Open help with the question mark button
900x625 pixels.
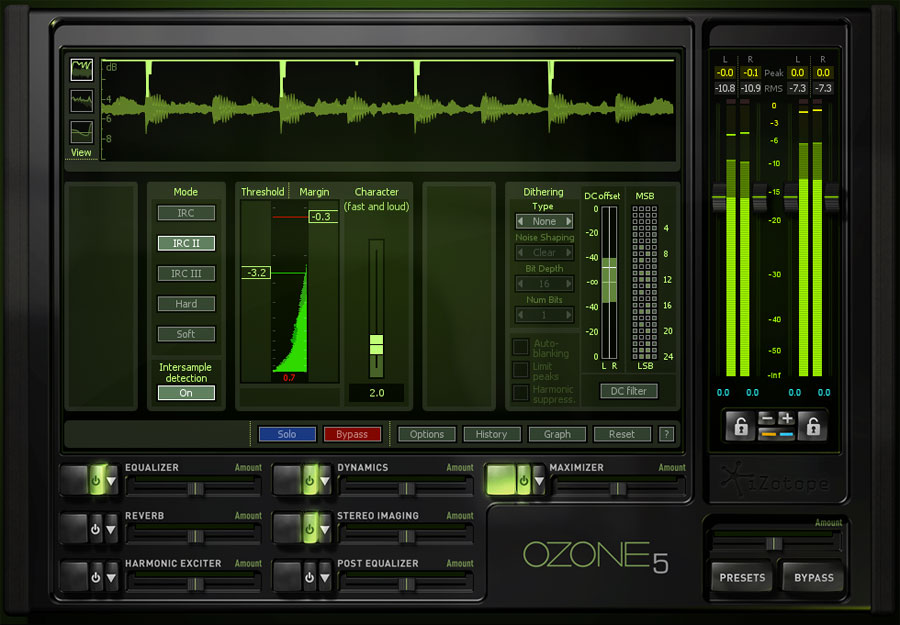(666, 434)
